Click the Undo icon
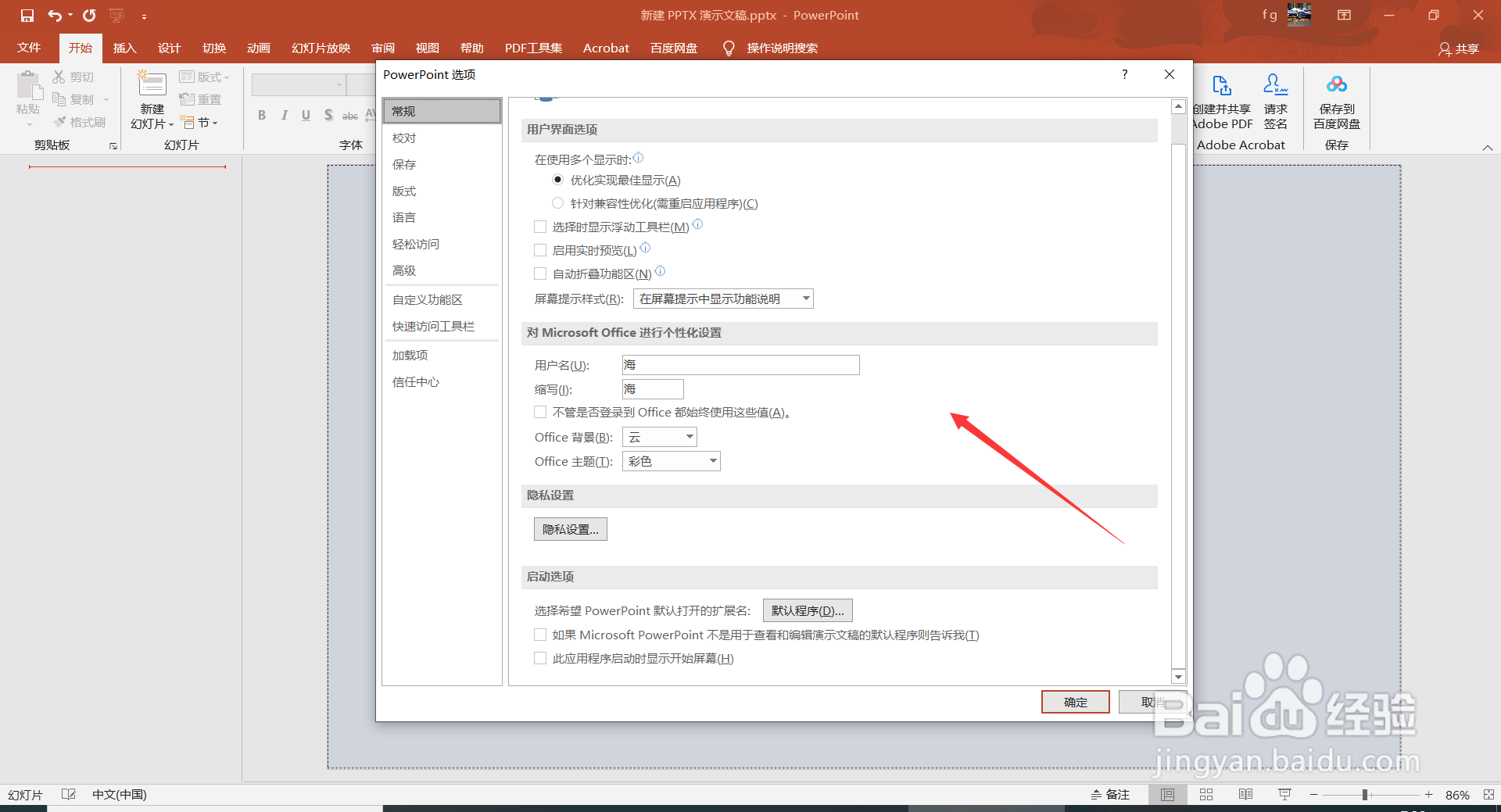 52,14
